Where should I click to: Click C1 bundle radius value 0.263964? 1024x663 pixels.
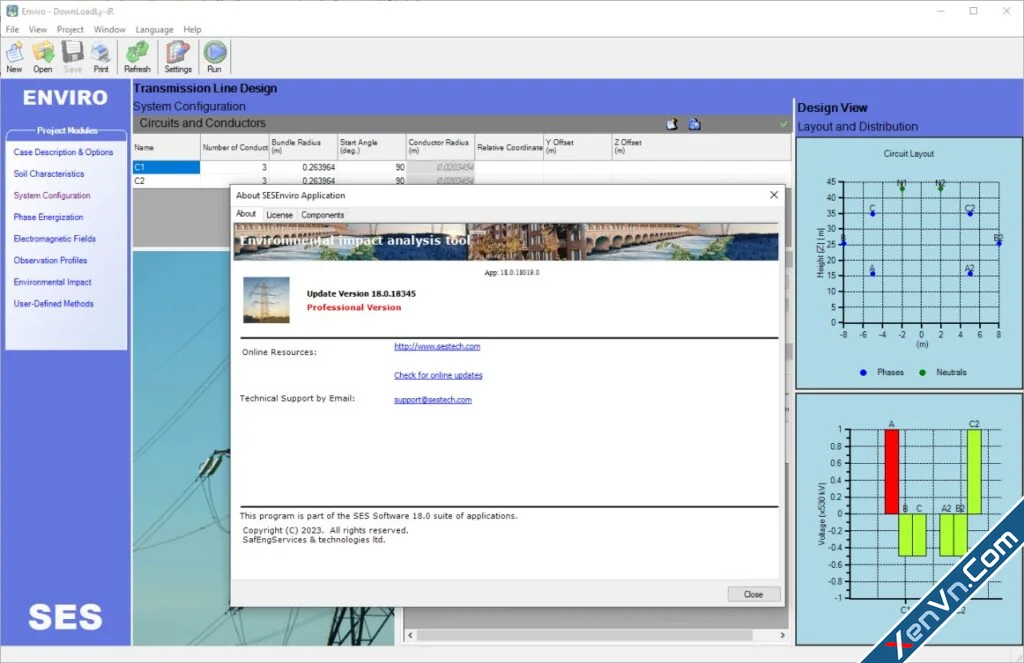318,167
